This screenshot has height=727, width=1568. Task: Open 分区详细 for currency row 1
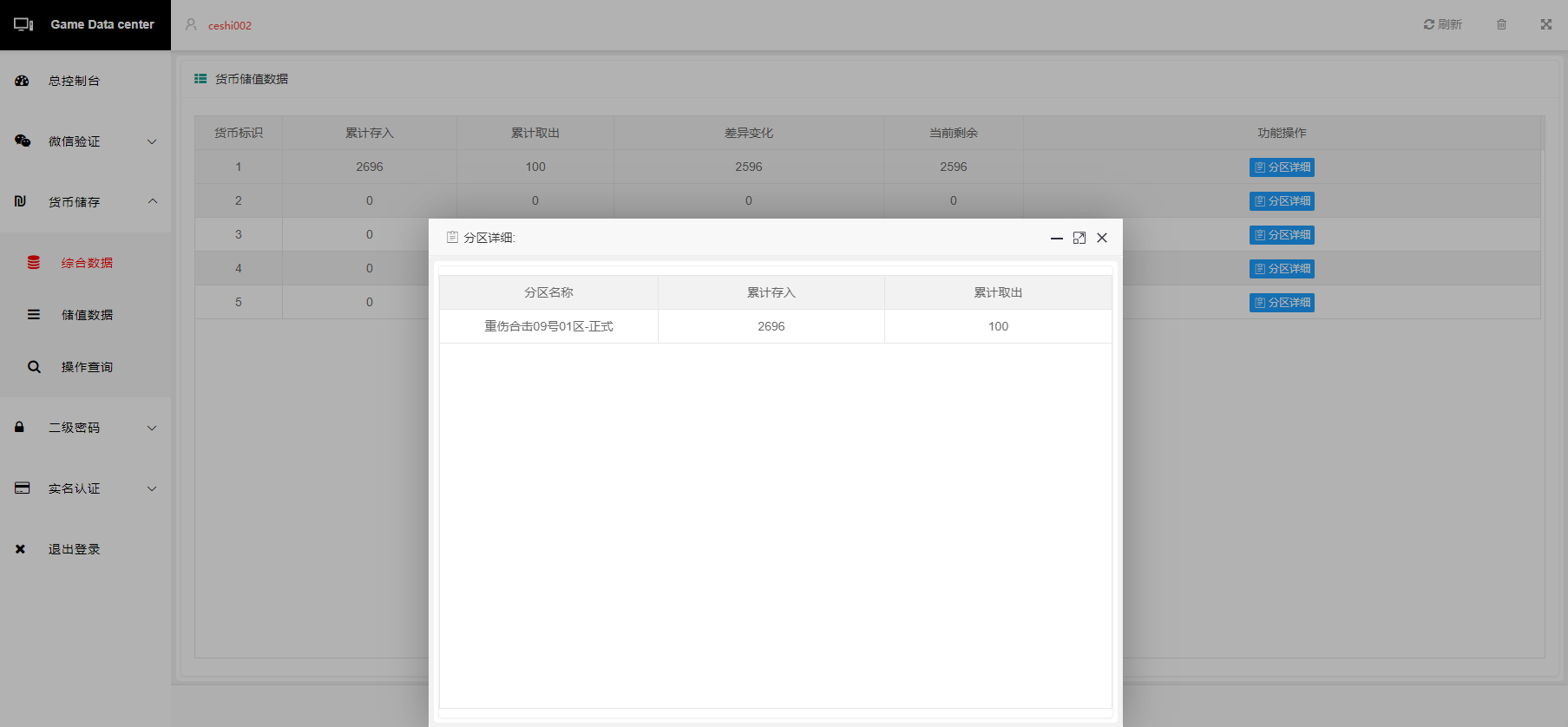tap(1282, 167)
